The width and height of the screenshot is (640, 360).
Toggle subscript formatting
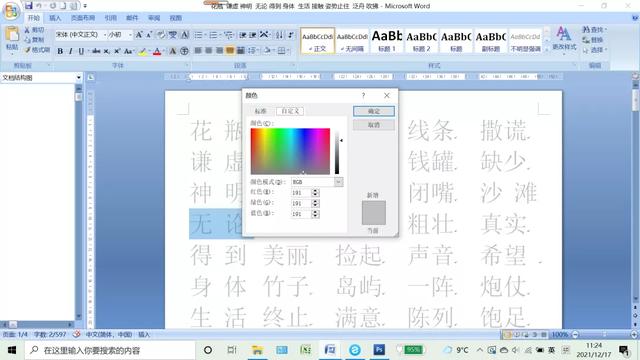107,51
